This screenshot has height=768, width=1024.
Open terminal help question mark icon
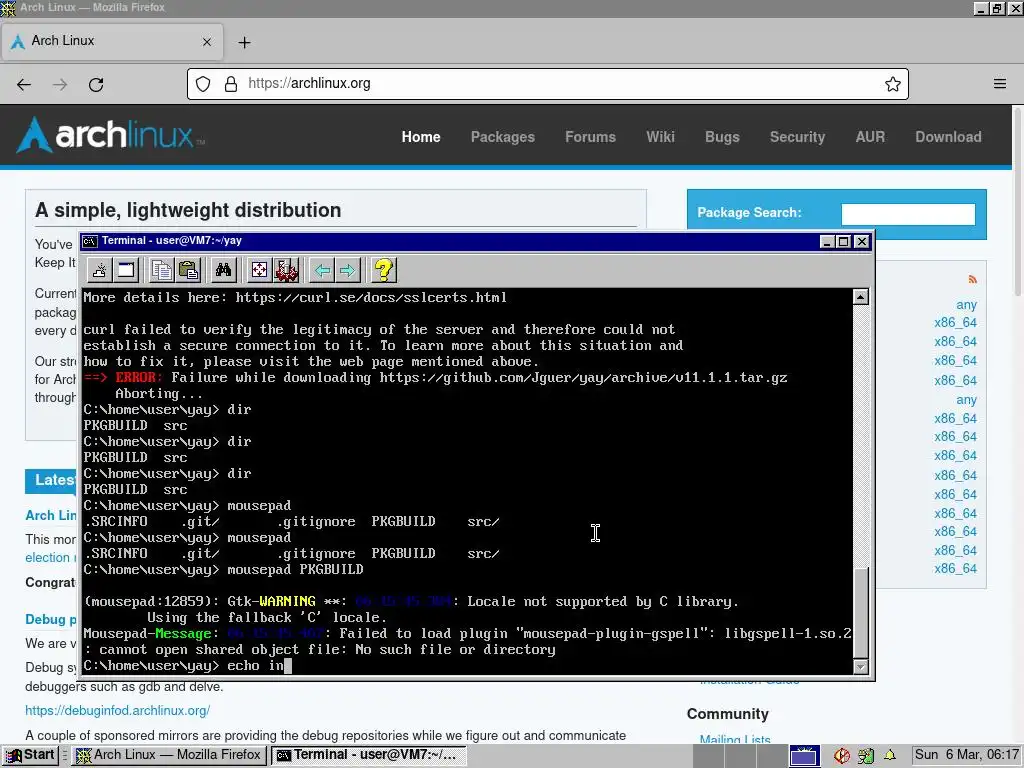click(x=384, y=270)
